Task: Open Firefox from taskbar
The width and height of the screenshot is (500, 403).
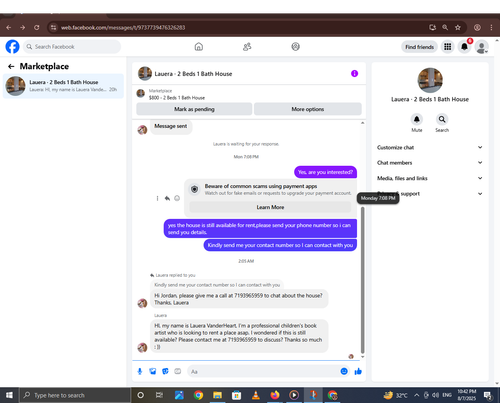Action: click(275, 395)
